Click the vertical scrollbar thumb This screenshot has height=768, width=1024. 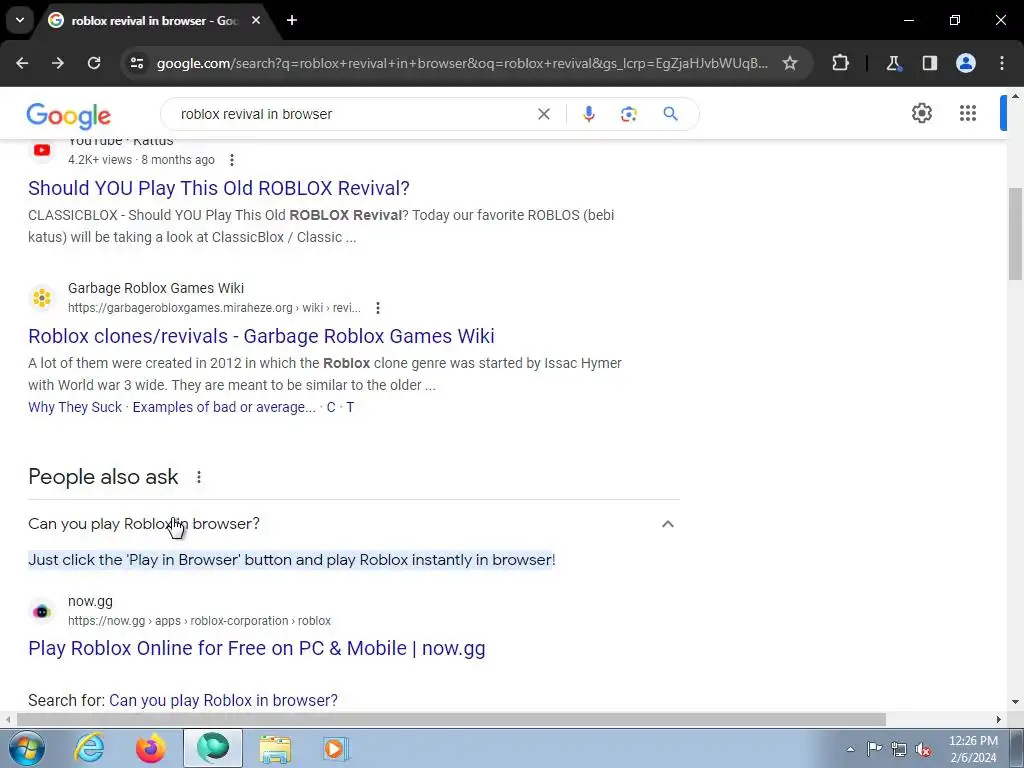[x=1015, y=233]
